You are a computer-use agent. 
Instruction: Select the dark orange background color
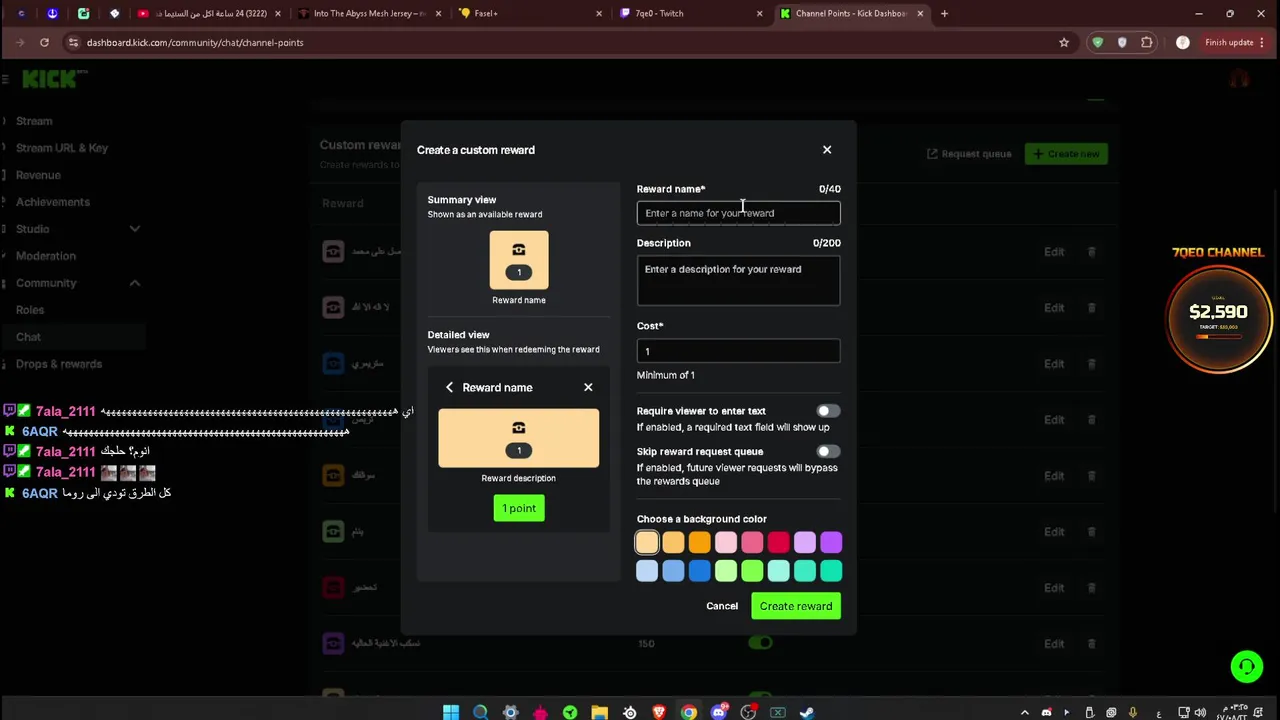click(x=700, y=542)
